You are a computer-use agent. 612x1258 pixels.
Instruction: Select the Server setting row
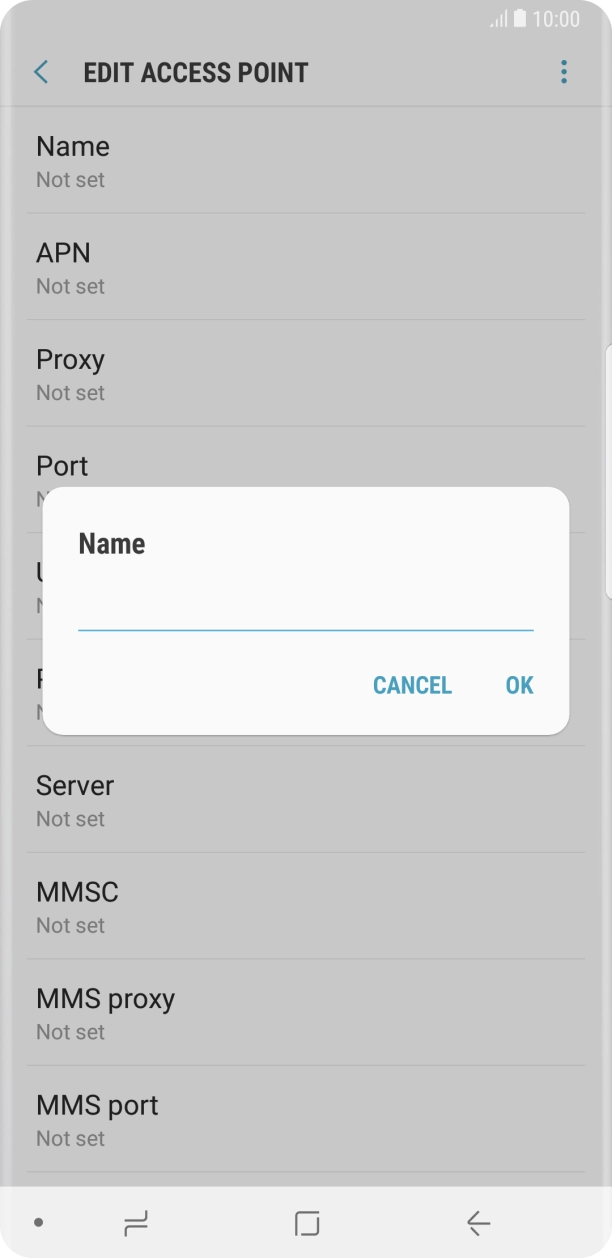(x=306, y=800)
